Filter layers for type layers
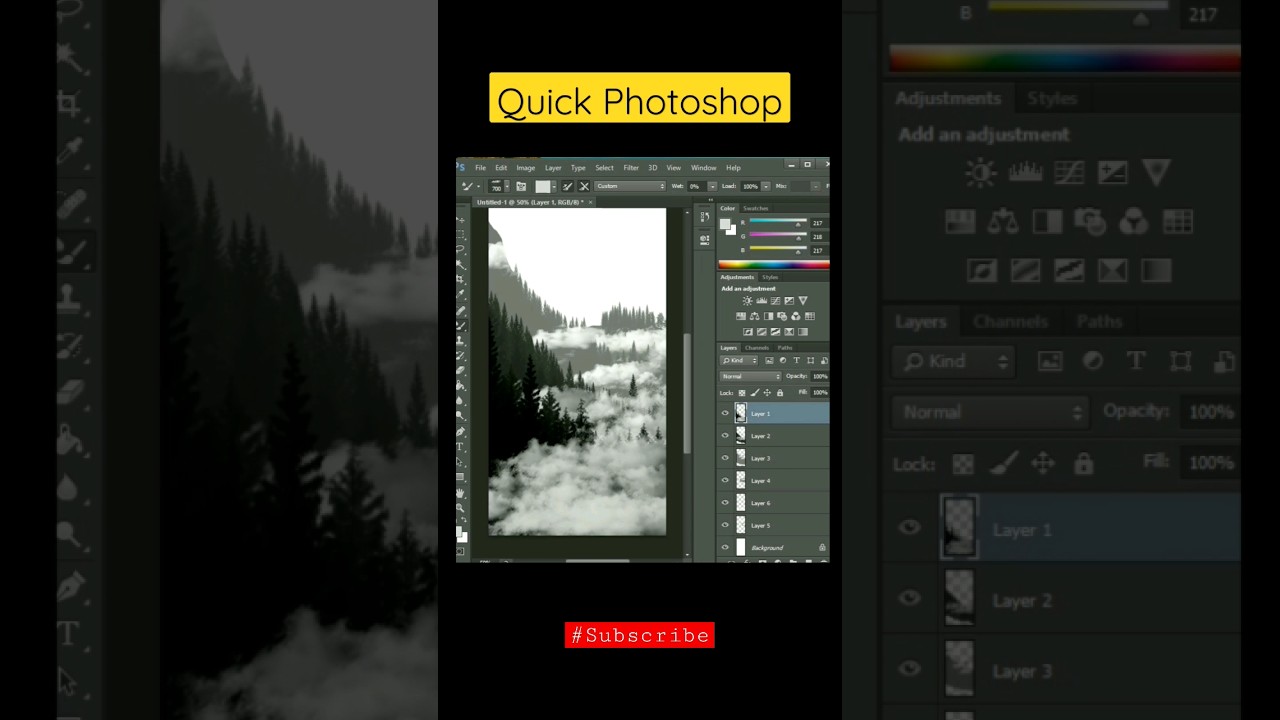 coord(796,360)
